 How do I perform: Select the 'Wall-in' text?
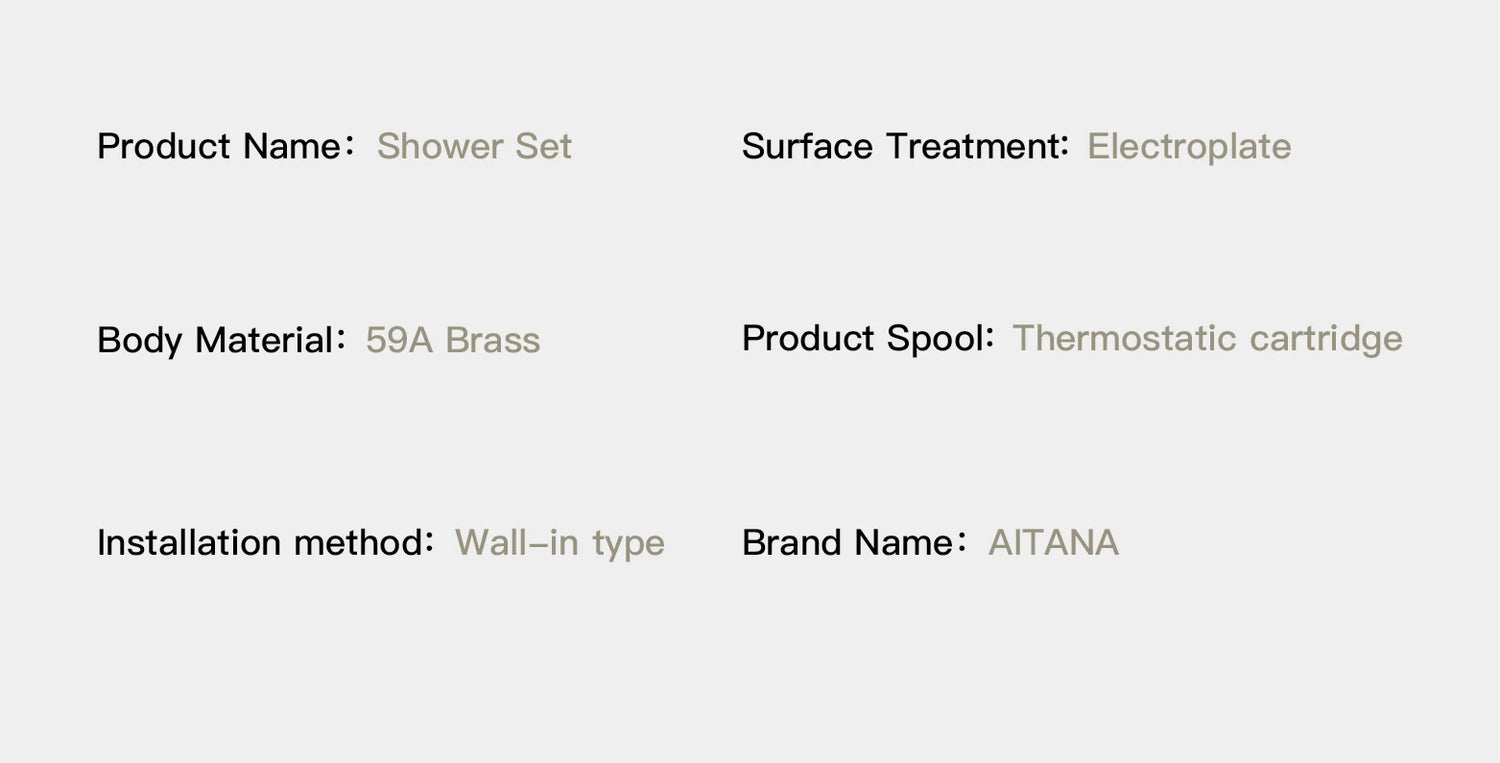[x=516, y=543]
